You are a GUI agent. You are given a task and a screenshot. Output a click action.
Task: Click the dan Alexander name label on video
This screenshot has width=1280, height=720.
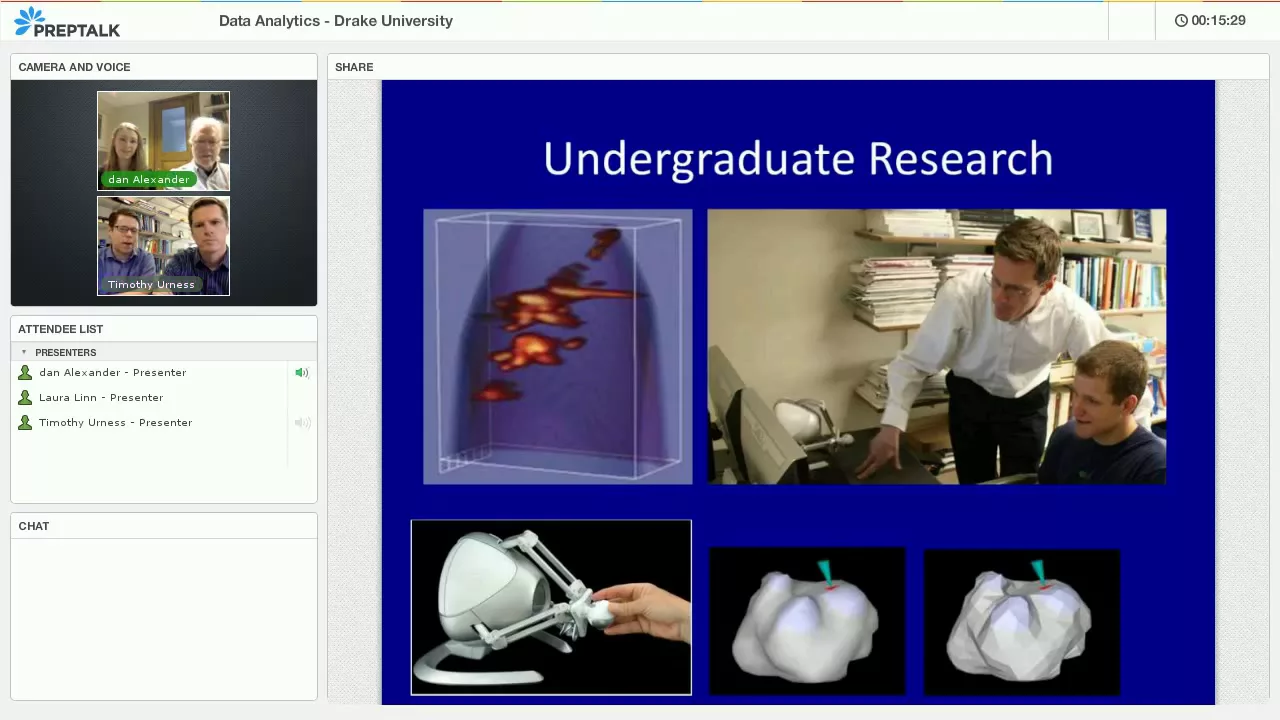click(148, 179)
